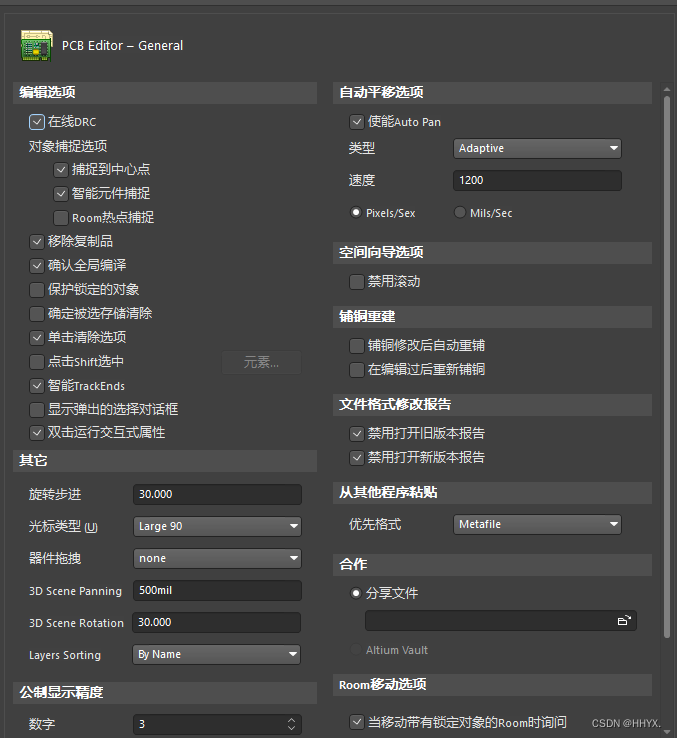The image size is (677, 738).
Task: Toggle 禁用打开新版本报告 checkbox
Action: [x=357, y=457]
